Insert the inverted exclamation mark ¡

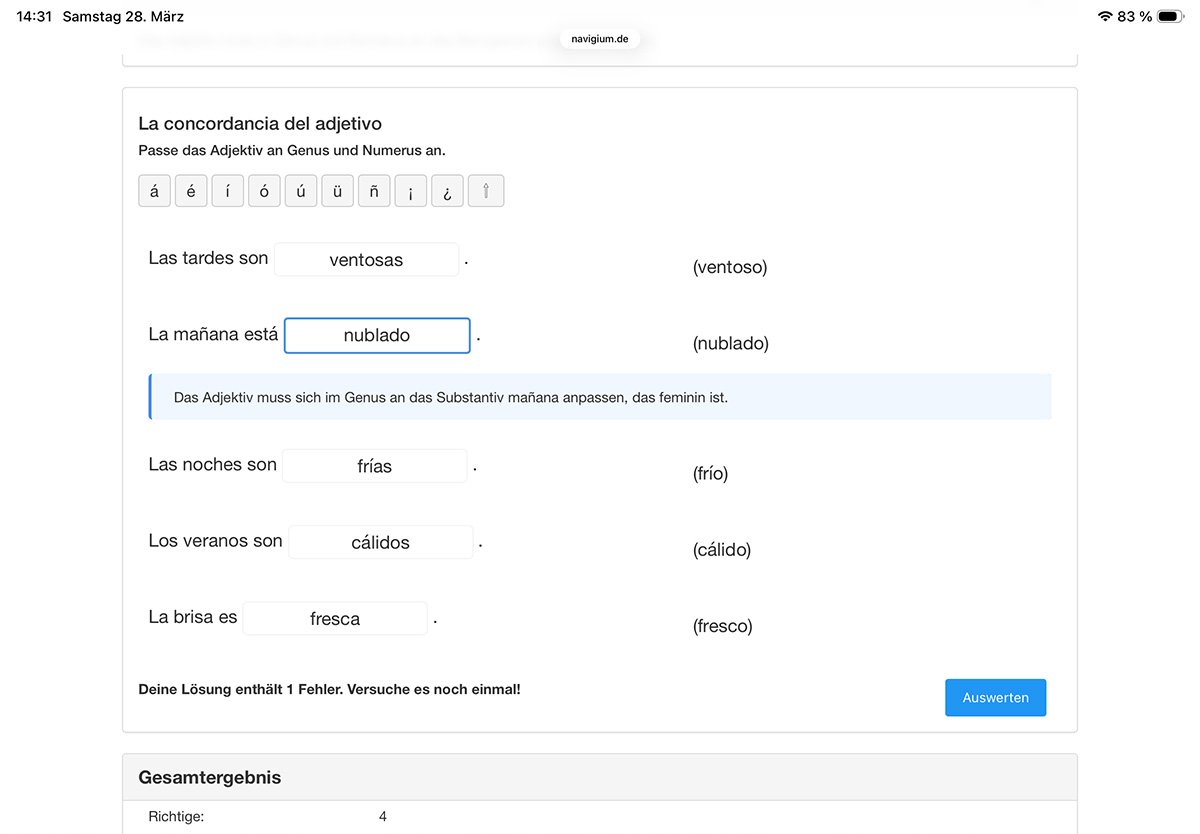[x=411, y=191]
